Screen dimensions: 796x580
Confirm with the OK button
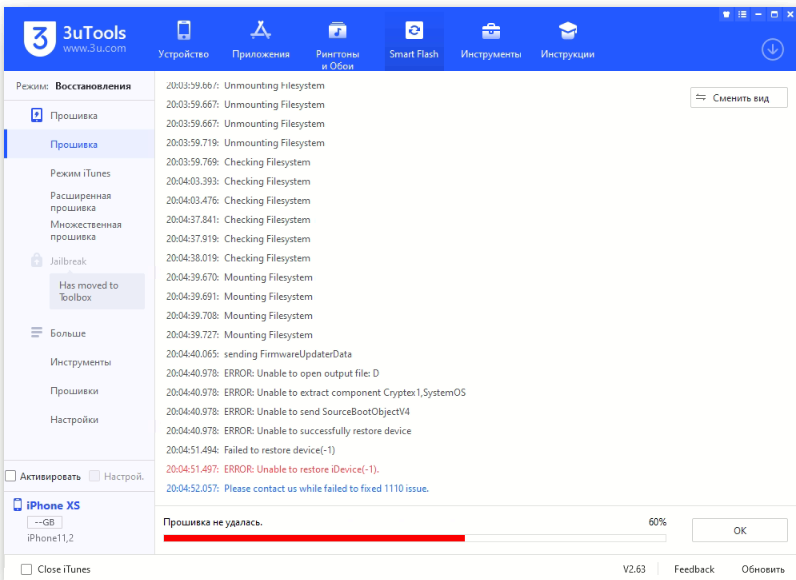point(740,530)
